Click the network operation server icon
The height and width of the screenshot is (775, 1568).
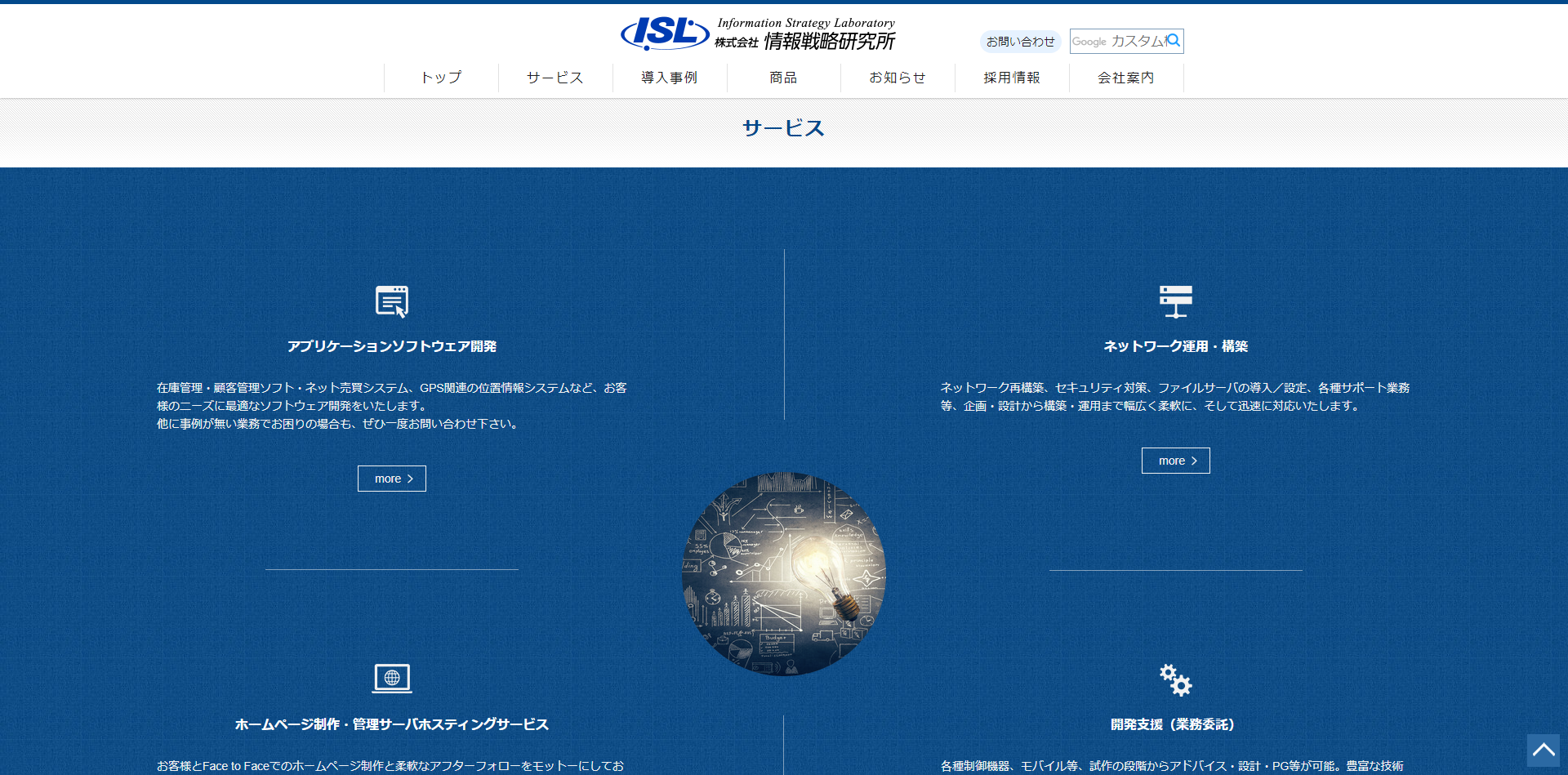pos(1175,301)
